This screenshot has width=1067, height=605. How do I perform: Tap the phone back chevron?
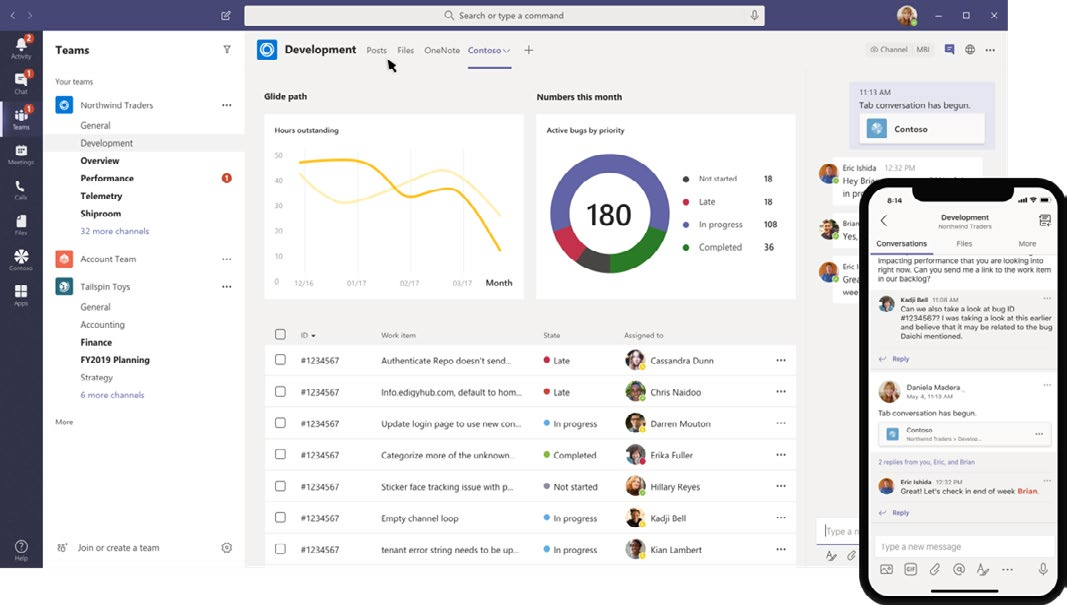(883, 220)
